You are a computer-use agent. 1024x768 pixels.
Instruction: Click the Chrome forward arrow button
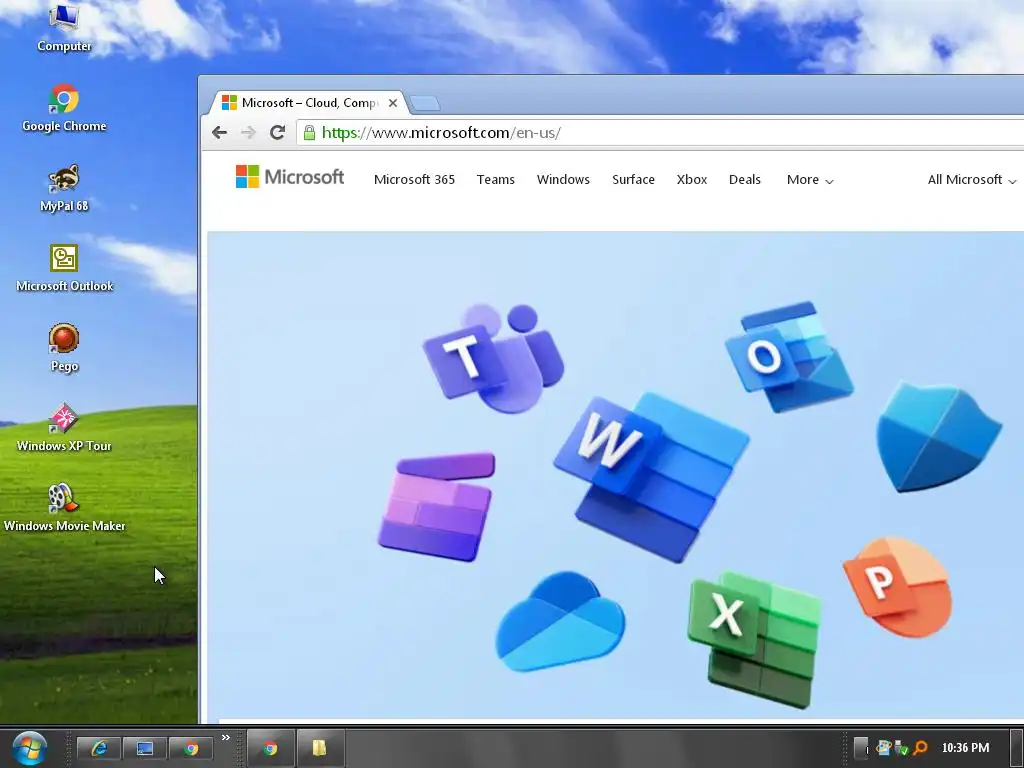(x=248, y=133)
